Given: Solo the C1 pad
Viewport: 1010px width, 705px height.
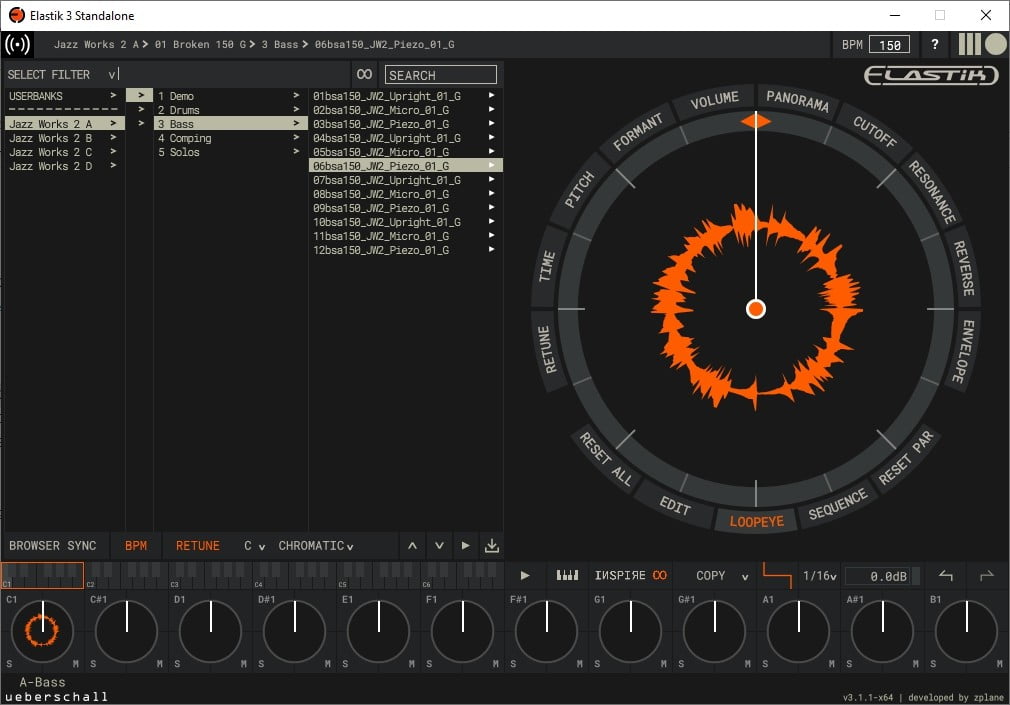Looking at the screenshot, I should 9,664.
